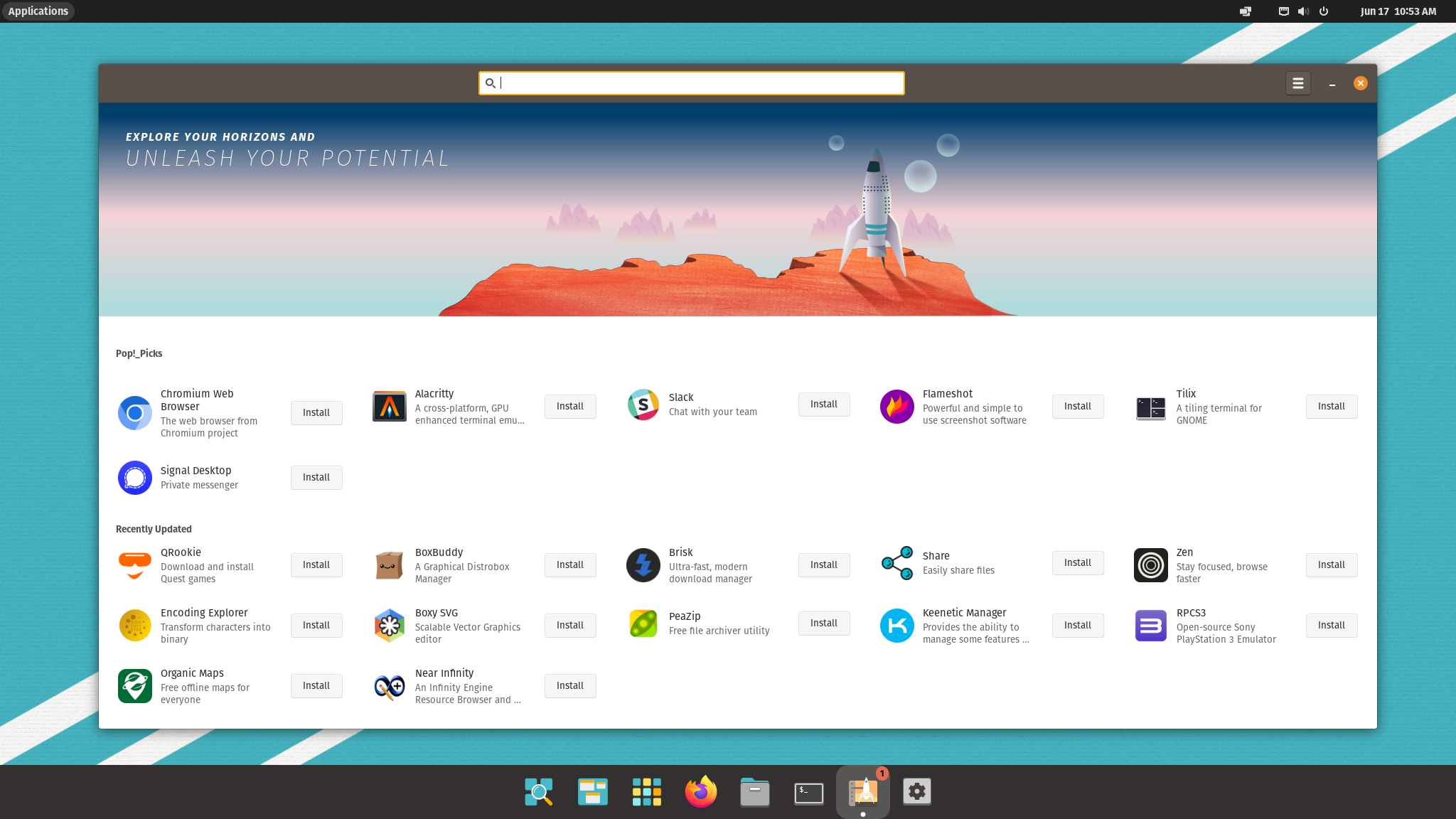Install PeaZip file archiver

(824, 623)
